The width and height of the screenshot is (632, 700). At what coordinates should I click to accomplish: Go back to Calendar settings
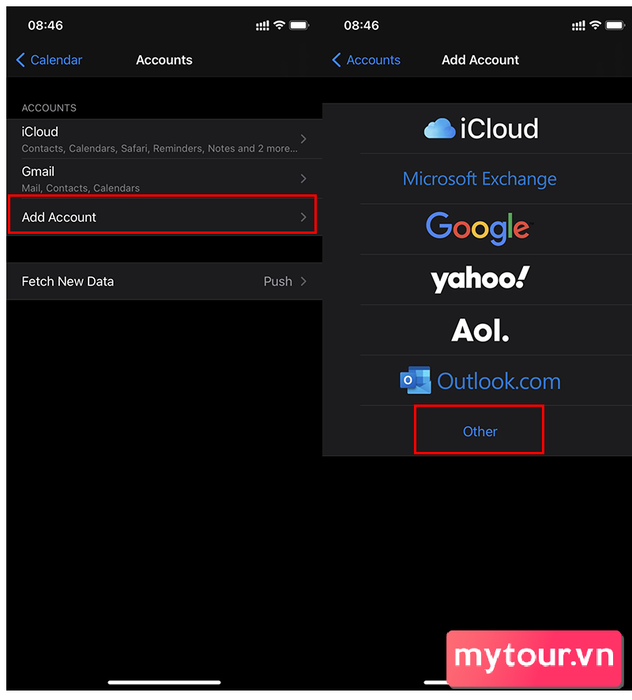[x=49, y=60]
